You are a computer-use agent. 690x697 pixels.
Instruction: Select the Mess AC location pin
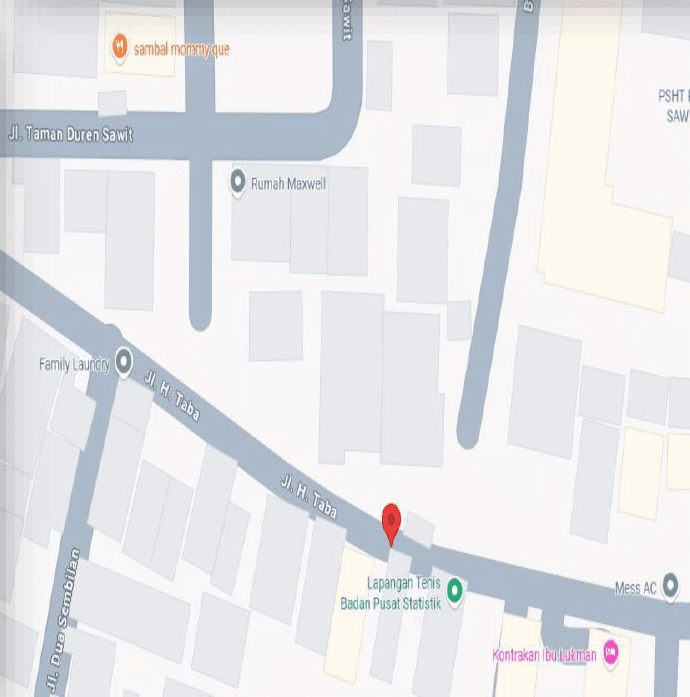coord(670,586)
